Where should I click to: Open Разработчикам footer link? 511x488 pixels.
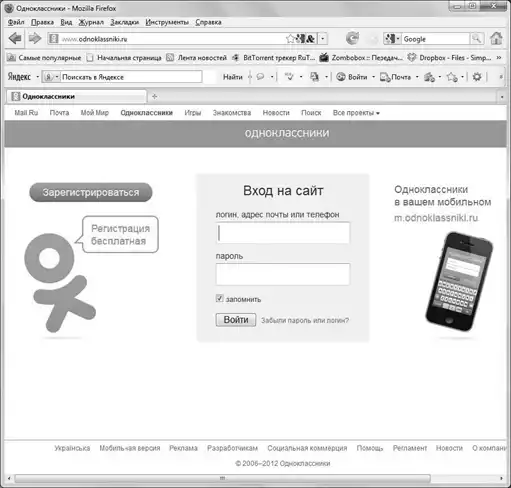[x=232, y=448]
